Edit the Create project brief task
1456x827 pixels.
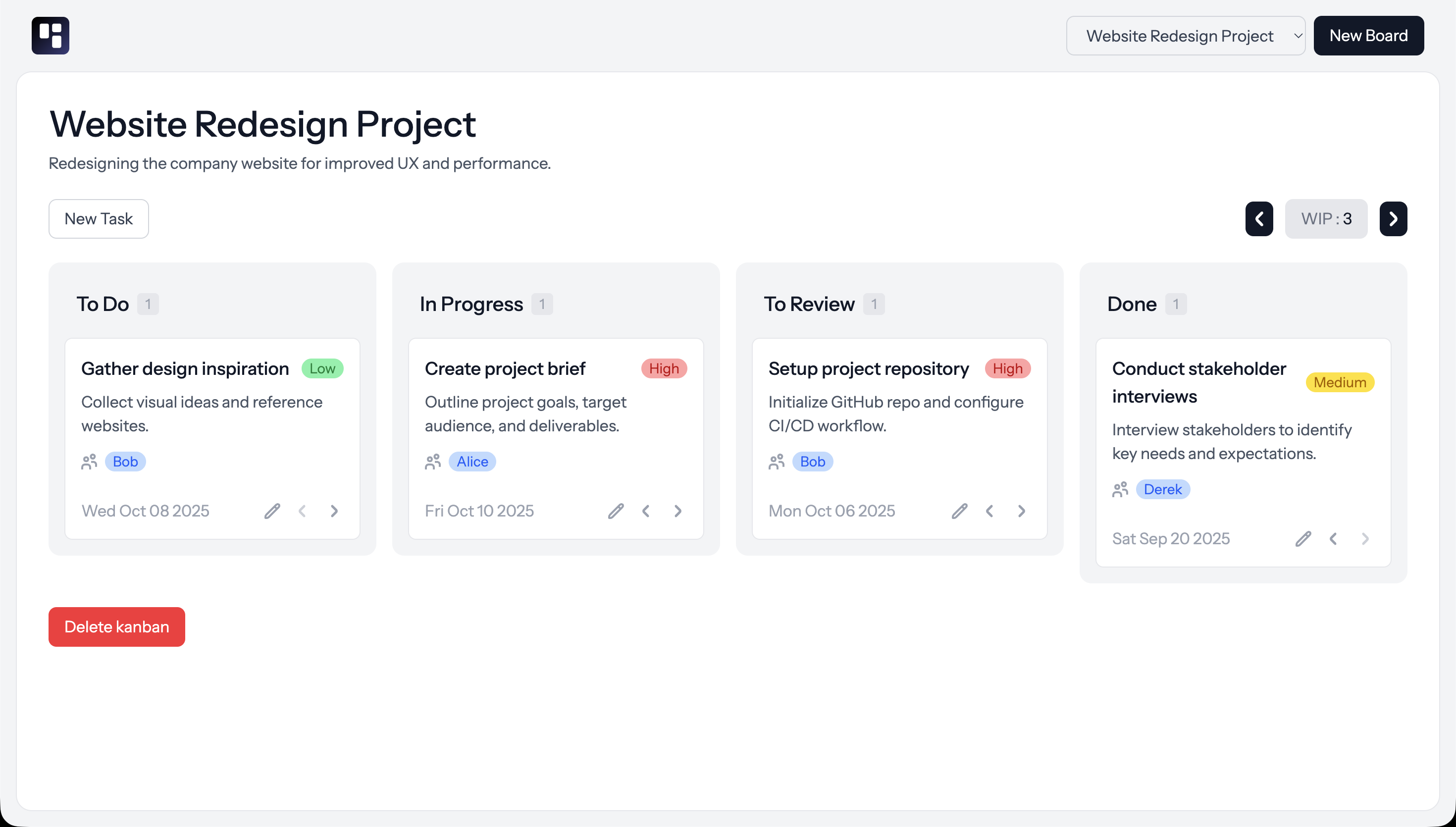pos(616,511)
